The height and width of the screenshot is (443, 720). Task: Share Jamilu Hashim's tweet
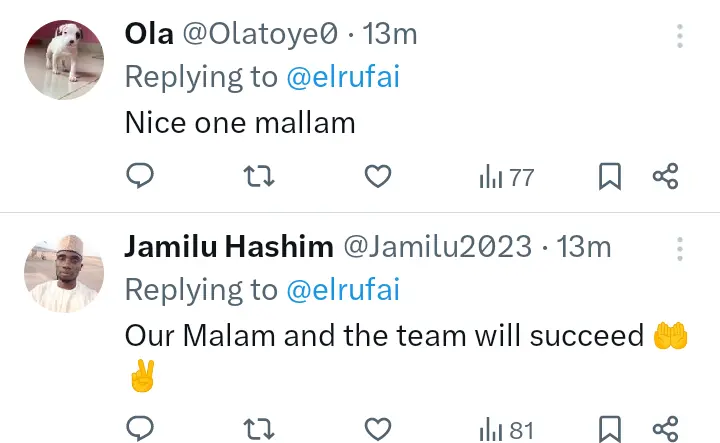pyautogui.click(x=666, y=430)
